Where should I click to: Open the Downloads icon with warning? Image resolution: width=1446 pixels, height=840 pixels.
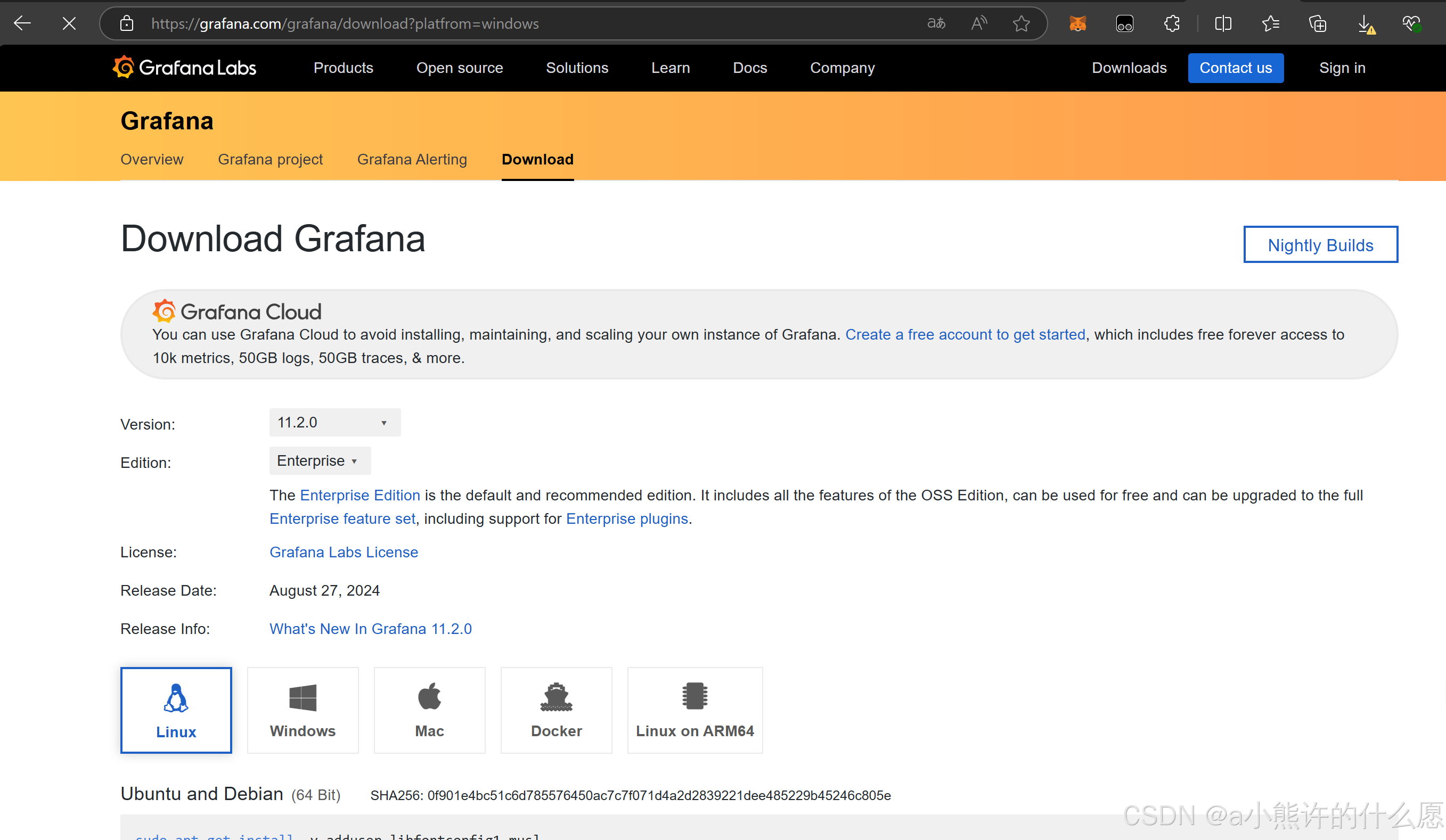tap(1366, 24)
